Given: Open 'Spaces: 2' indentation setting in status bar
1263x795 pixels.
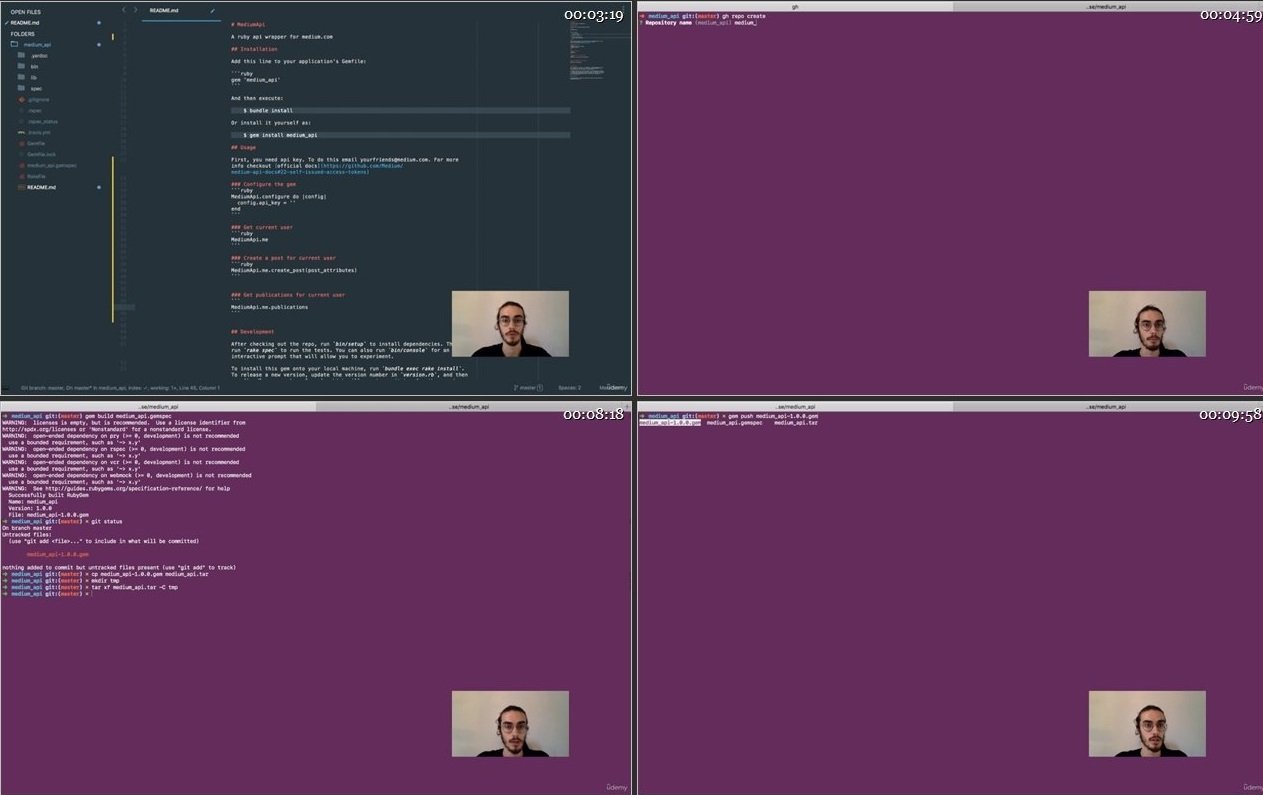Looking at the screenshot, I should (x=569, y=388).
